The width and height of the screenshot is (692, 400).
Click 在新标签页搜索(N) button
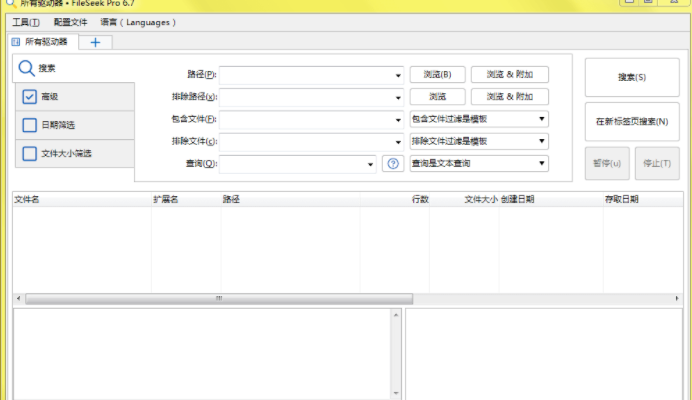click(x=631, y=121)
